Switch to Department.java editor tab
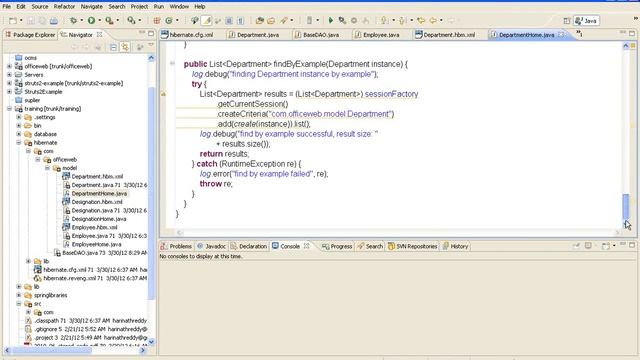Image resolution: width=640 pixels, height=360 pixels. pos(254,35)
